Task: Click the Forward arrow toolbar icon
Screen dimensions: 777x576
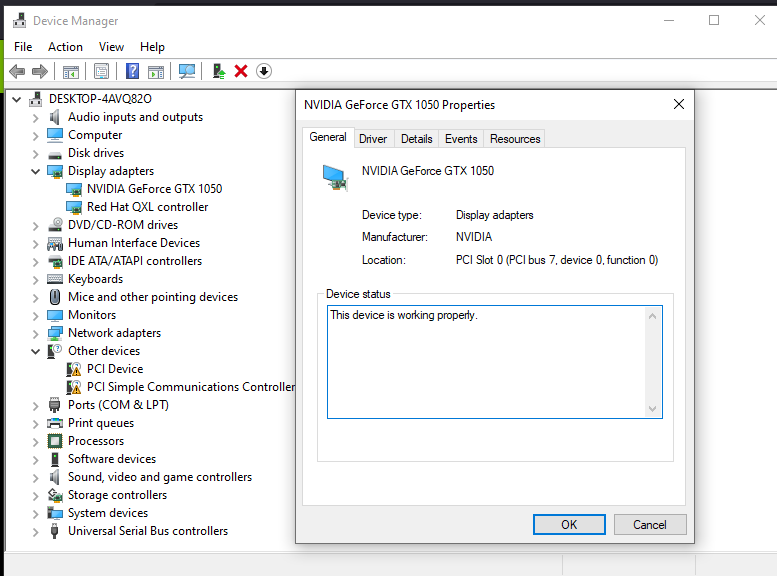Action: click(x=40, y=71)
